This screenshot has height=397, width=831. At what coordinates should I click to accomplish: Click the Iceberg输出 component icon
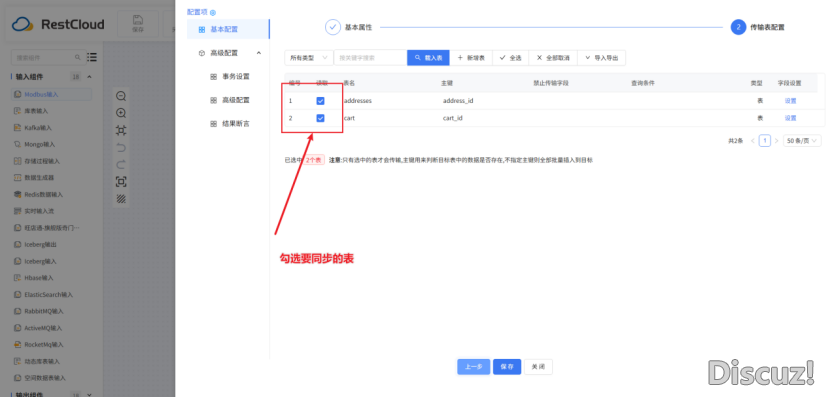coord(17,244)
